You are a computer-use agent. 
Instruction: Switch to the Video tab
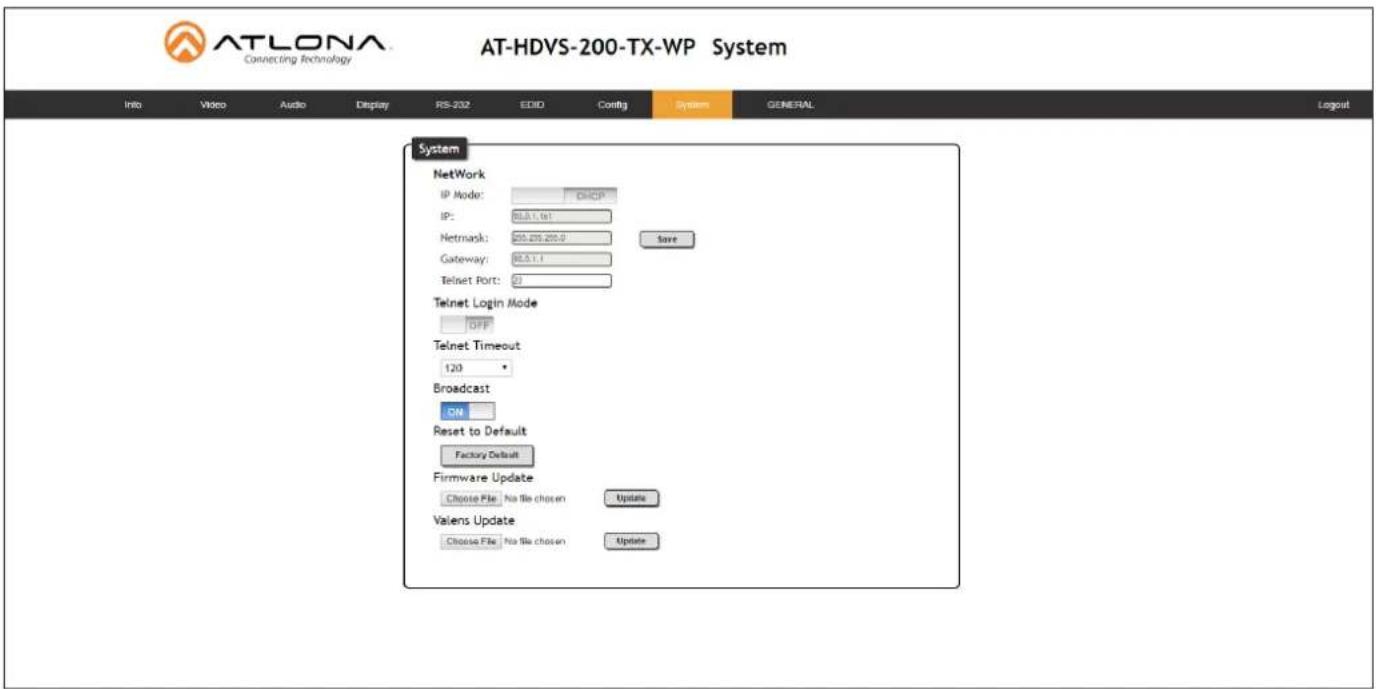click(213, 105)
